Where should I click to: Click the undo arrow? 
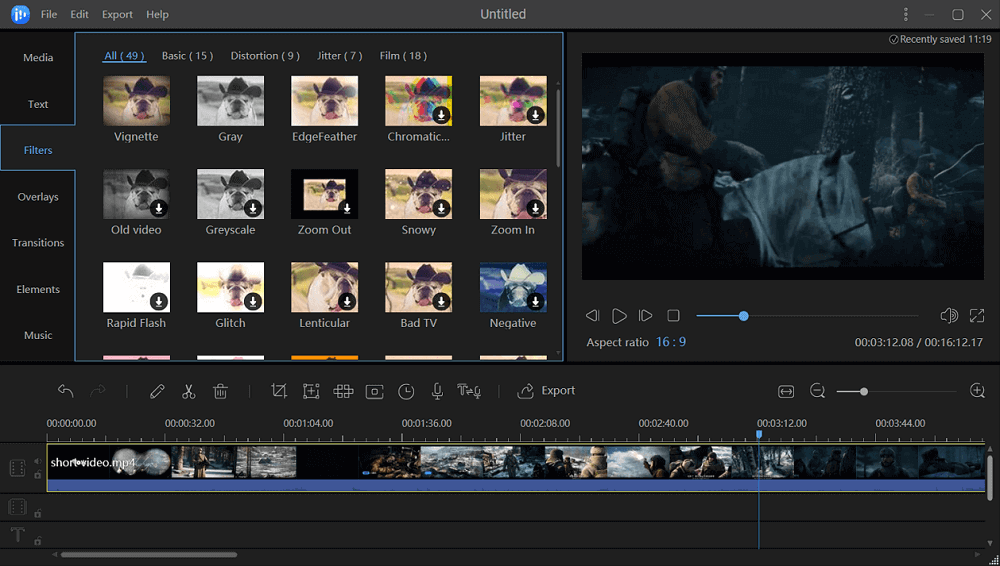[x=66, y=391]
